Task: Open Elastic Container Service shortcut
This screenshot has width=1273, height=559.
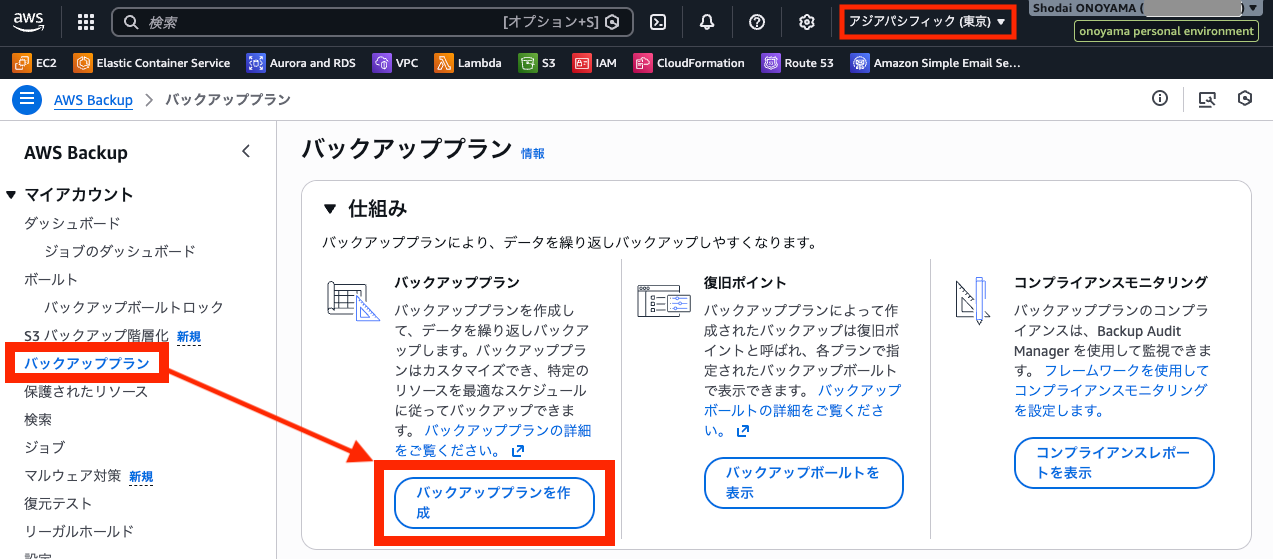Action: [152, 63]
